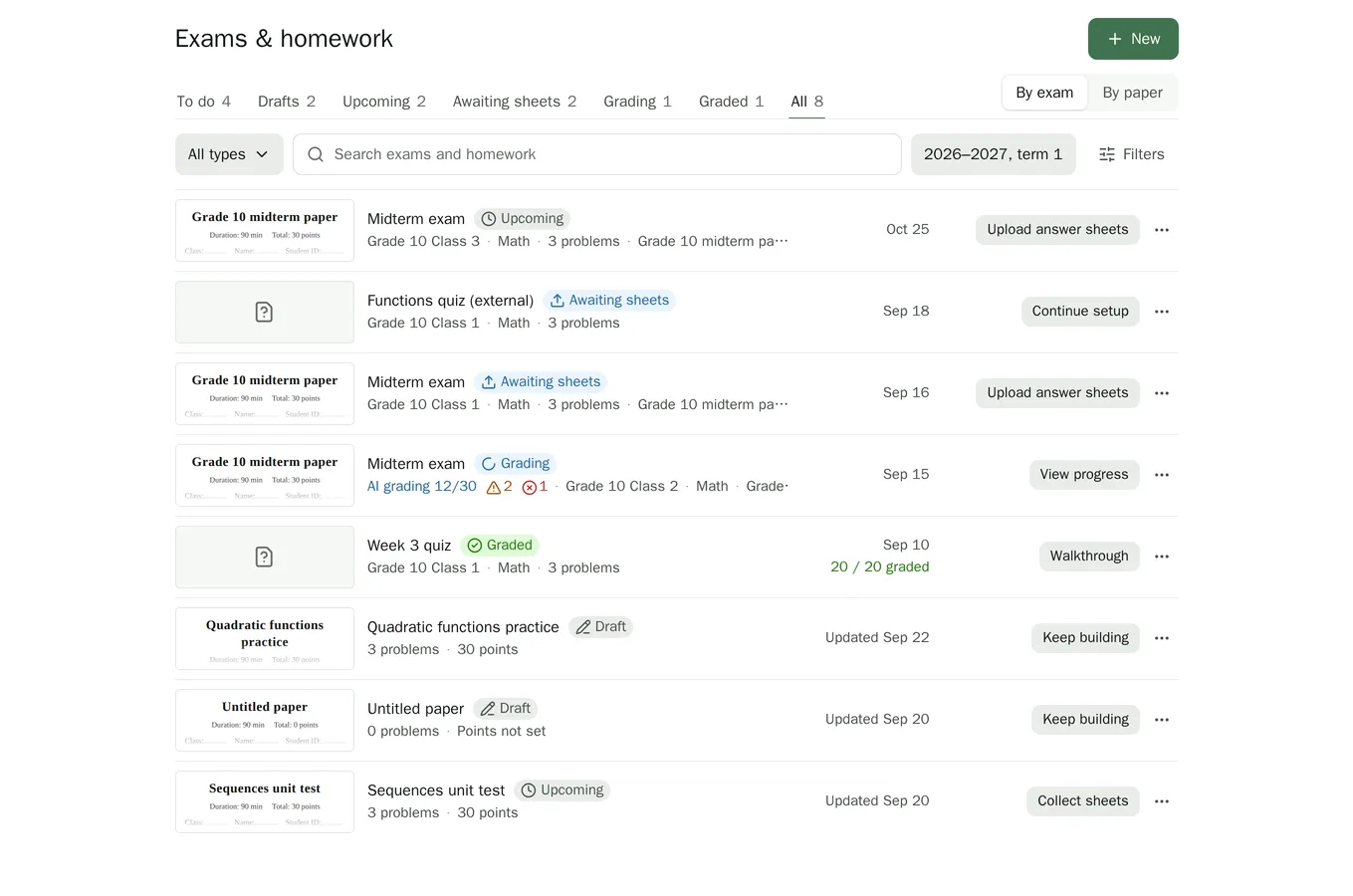Open the three-dot menu for Untitled paper
Screen dimensions: 1353x896
1162,720
